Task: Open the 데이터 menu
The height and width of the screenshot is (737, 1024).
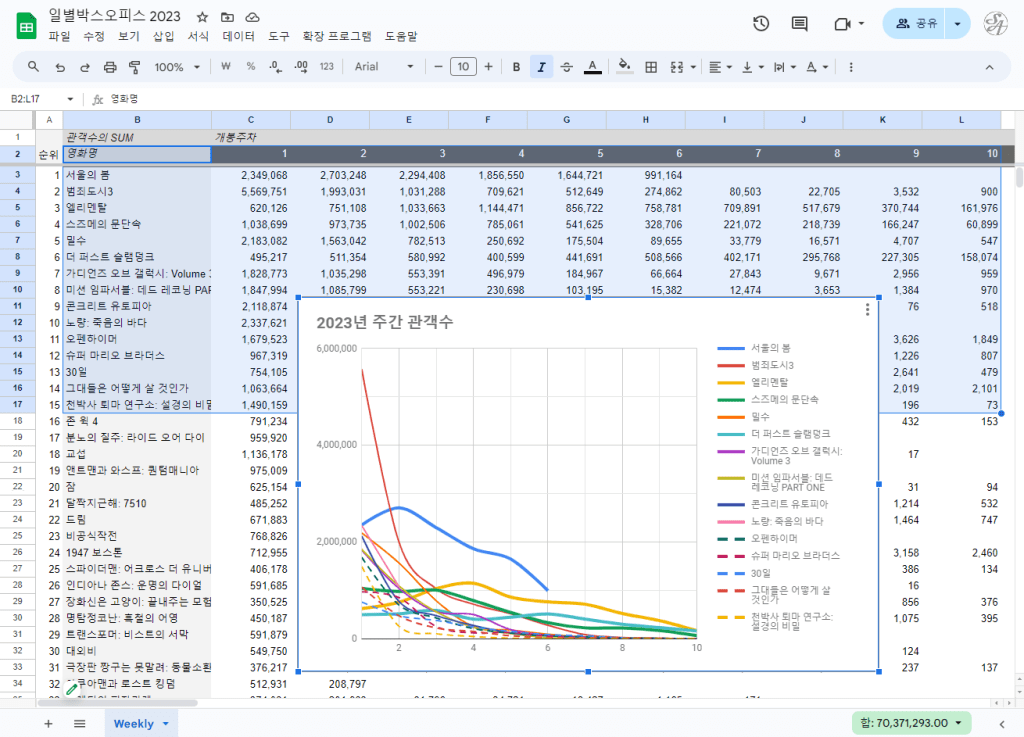Action: coord(238,36)
